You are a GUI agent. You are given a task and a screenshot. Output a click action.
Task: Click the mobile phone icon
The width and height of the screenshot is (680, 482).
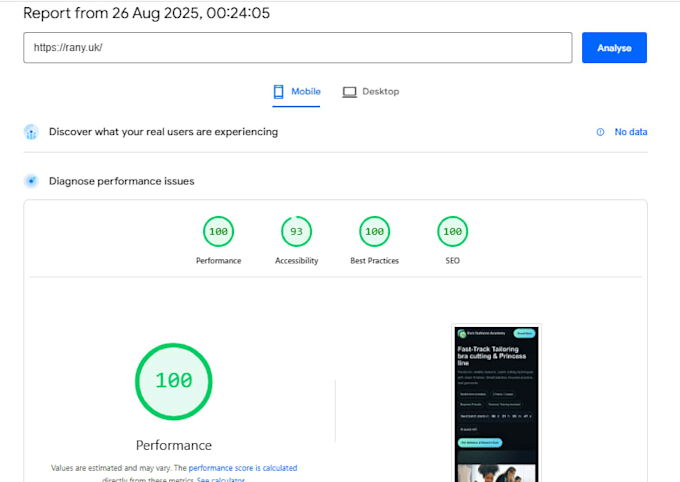coord(278,92)
